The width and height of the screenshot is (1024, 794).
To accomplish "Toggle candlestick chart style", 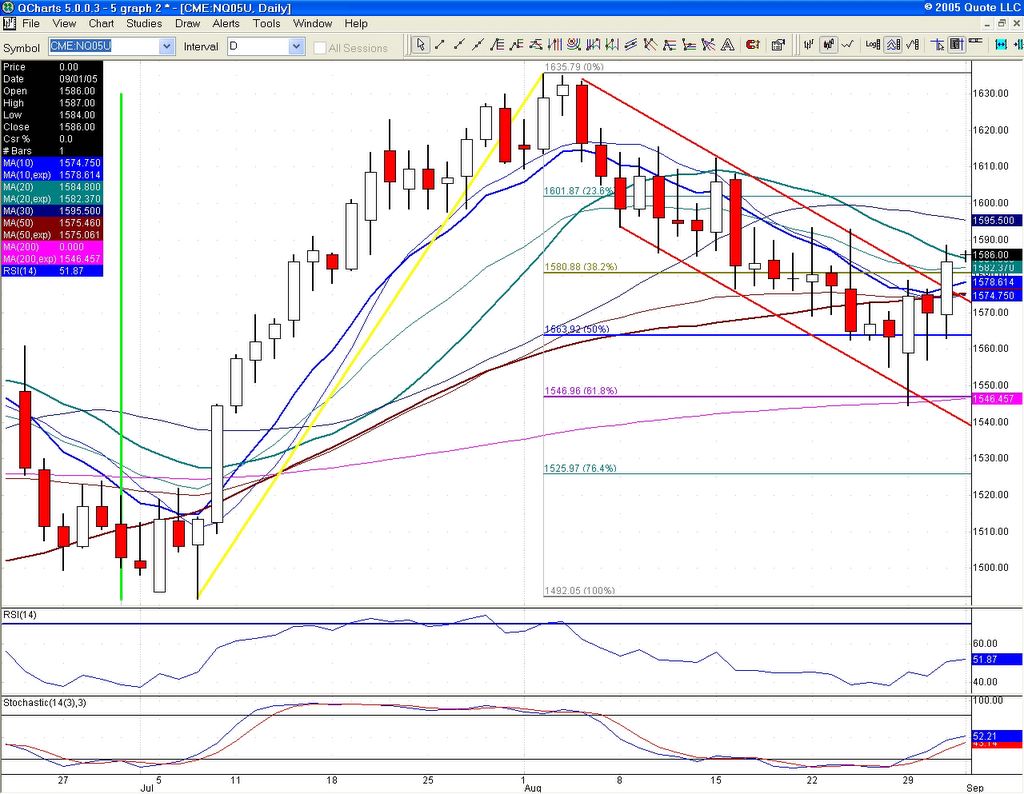I will [x=829, y=44].
